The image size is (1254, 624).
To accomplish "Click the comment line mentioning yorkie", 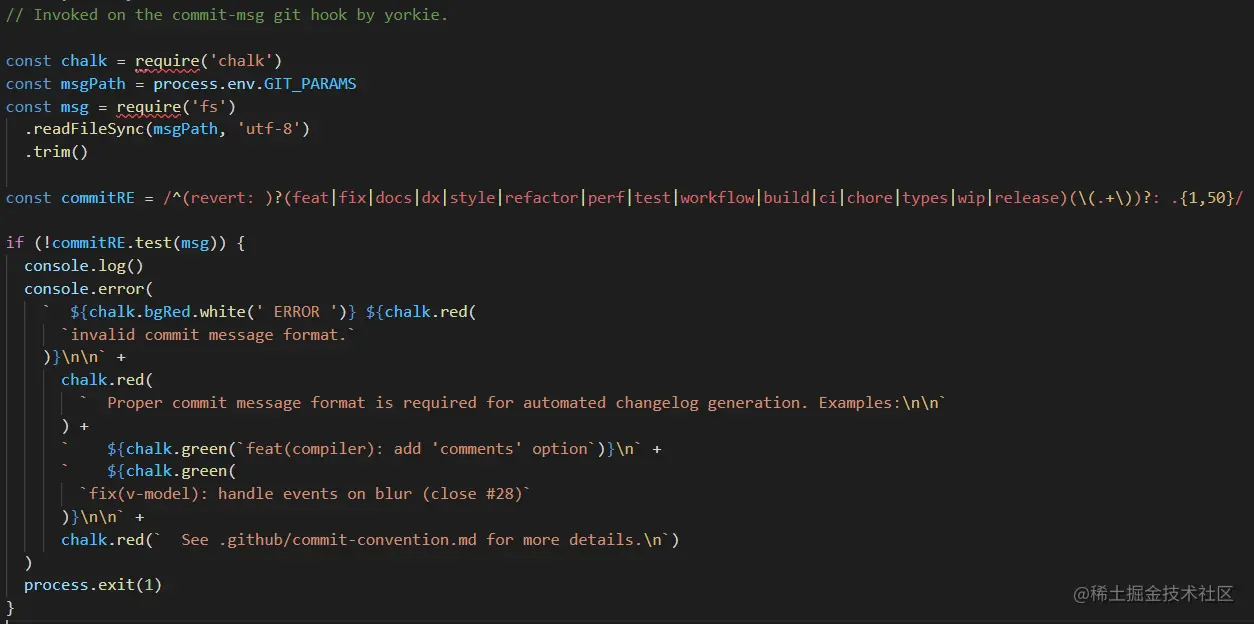I will point(227,14).
